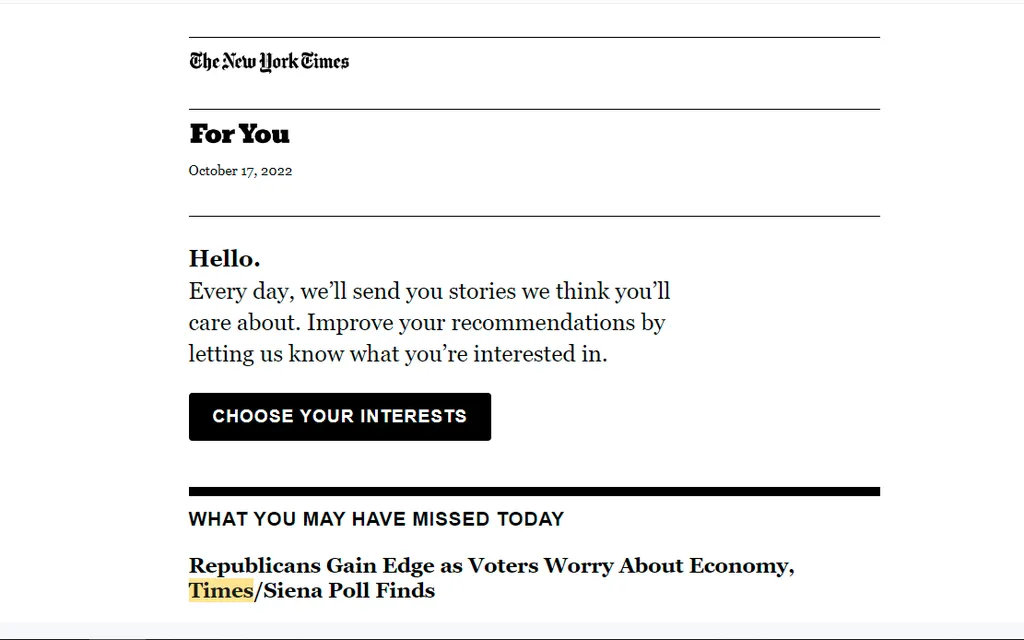Click the word Republicans in the headline
The width and height of the screenshot is (1024, 640).
254,566
